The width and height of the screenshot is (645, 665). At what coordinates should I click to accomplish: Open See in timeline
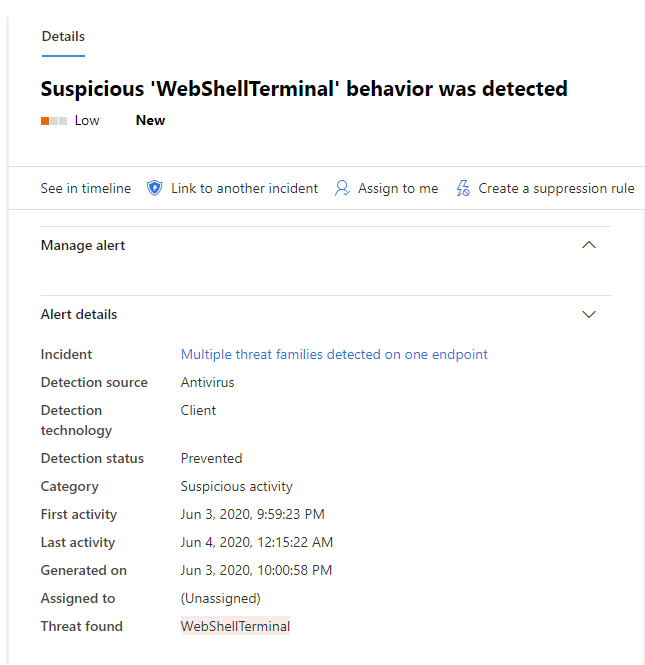(86, 188)
